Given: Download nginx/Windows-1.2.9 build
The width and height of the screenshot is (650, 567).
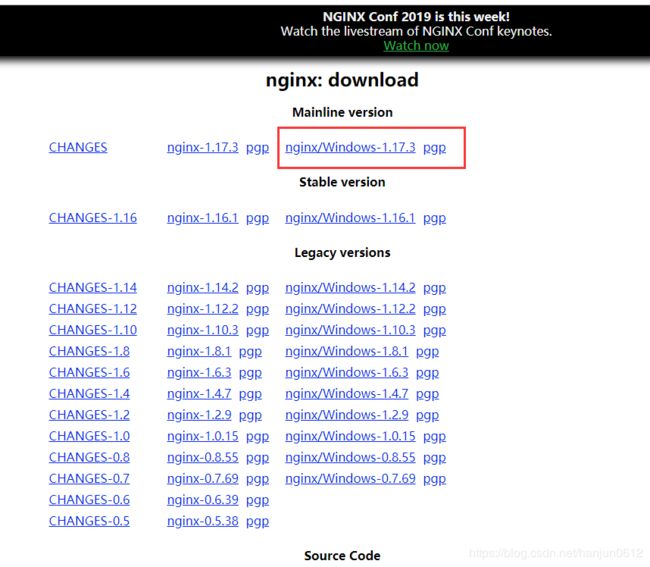Looking at the screenshot, I should (347, 414).
